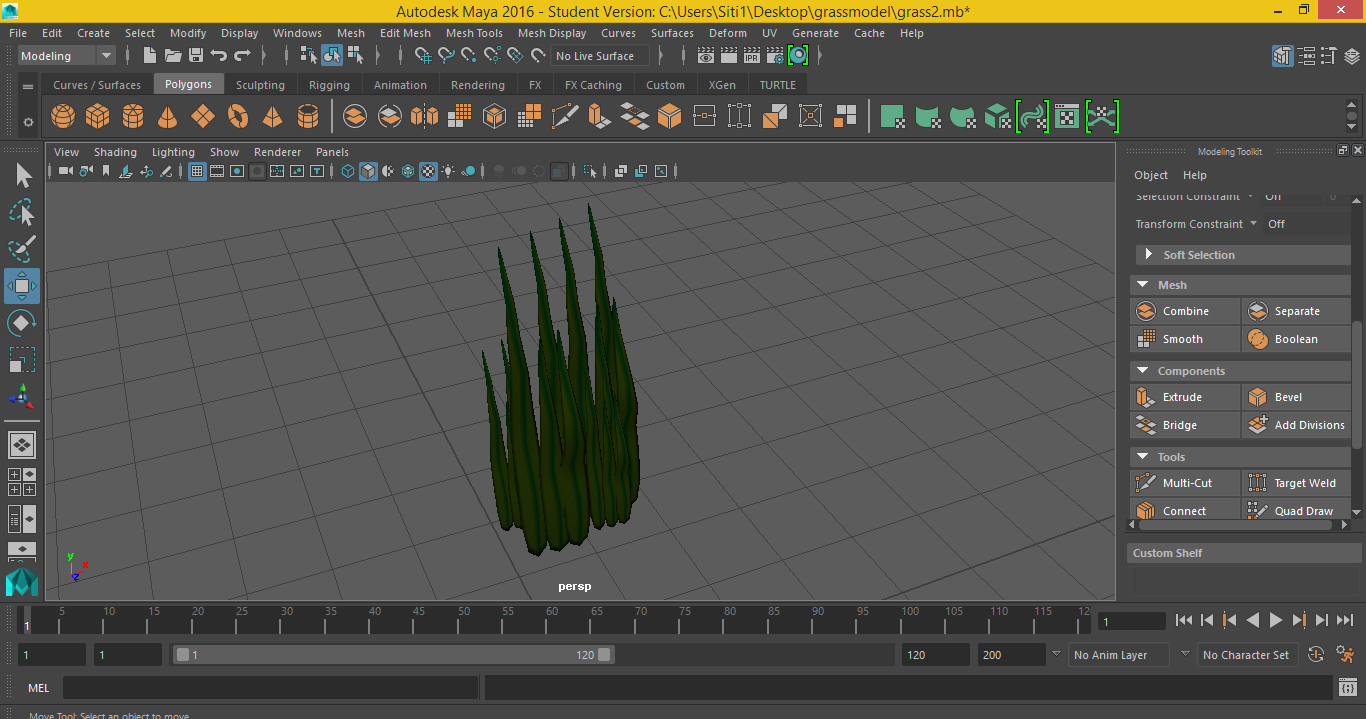Toggle textured display checker icon

(x=428, y=172)
